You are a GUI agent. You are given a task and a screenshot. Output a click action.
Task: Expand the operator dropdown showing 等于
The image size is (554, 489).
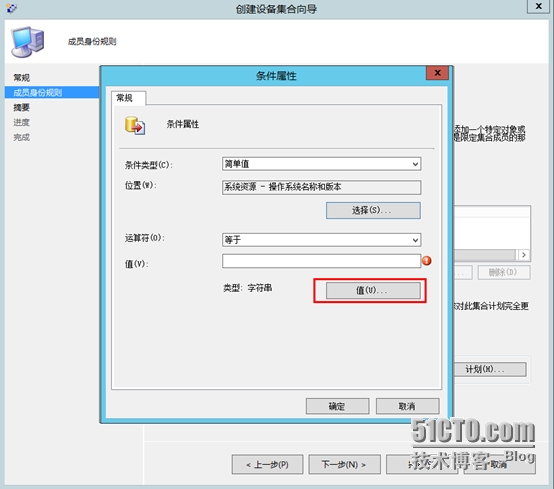(x=322, y=240)
